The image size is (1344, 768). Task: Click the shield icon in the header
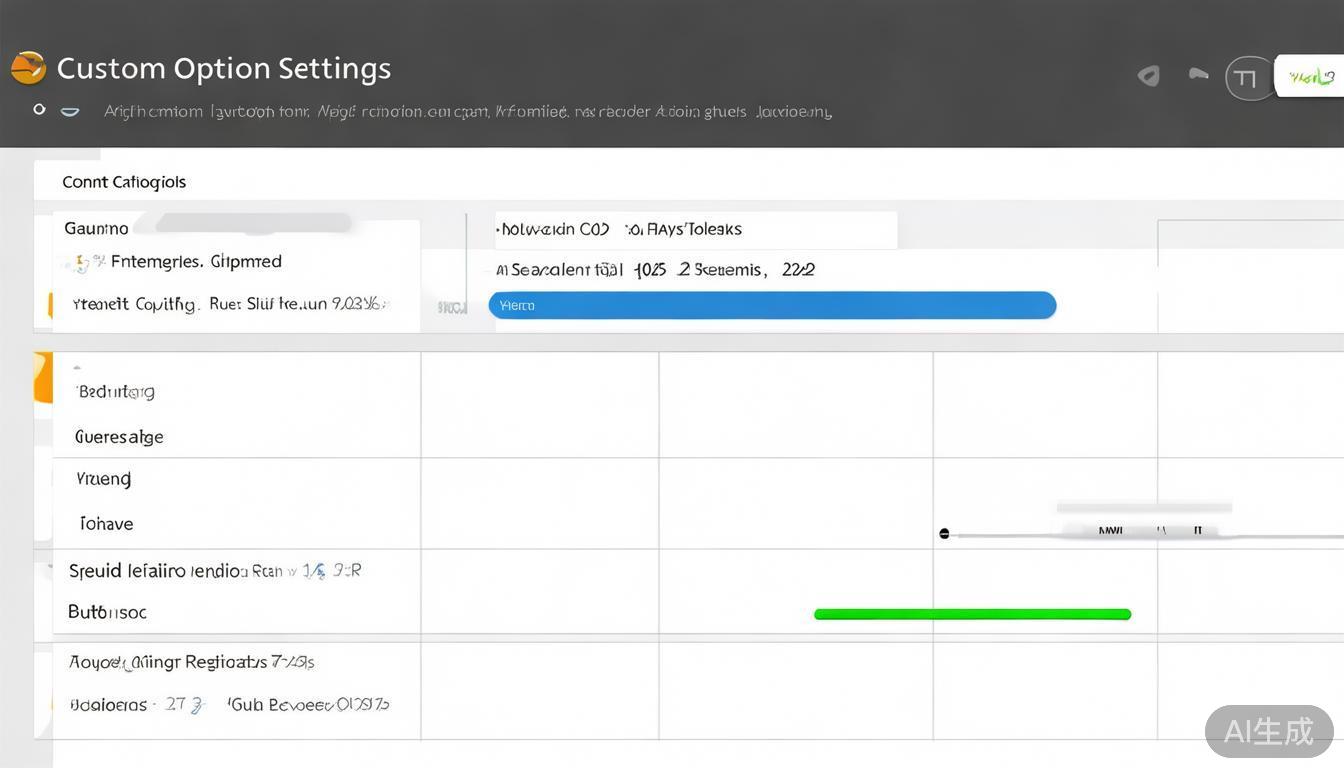pyautogui.click(x=1149, y=76)
